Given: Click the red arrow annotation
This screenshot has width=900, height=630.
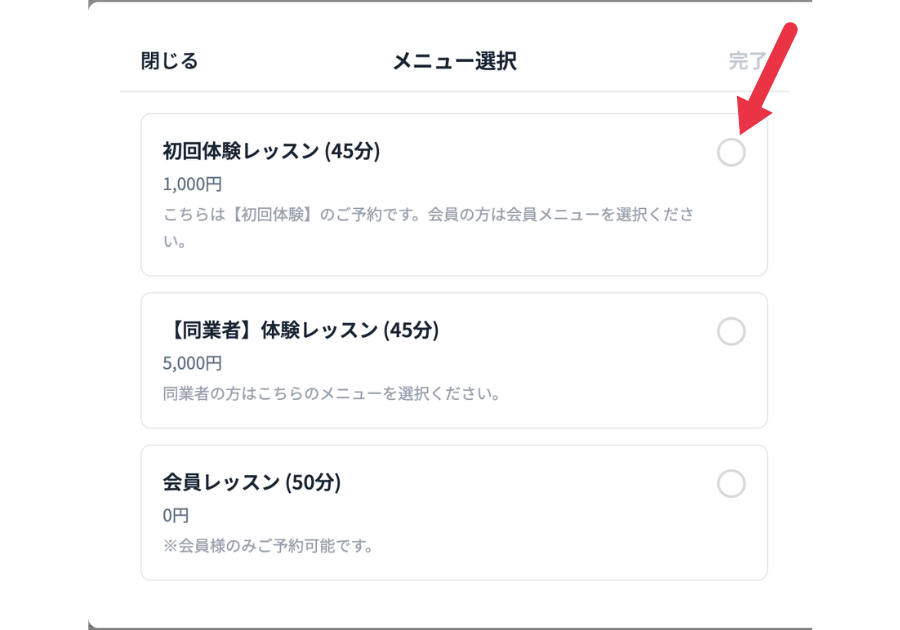Looking at the screenshot, I should point(772,82).
